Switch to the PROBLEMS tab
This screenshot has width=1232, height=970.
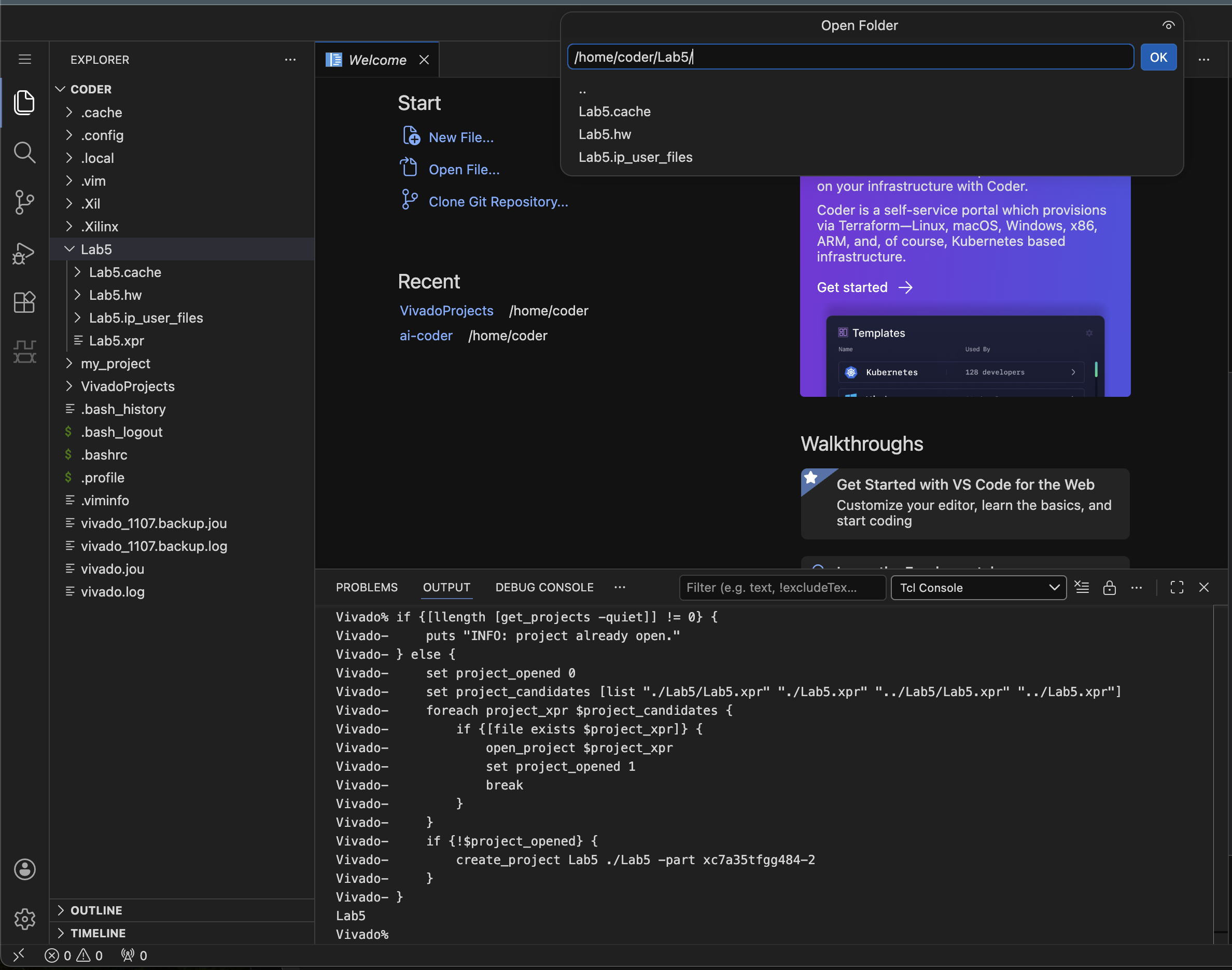pos(366,587)
